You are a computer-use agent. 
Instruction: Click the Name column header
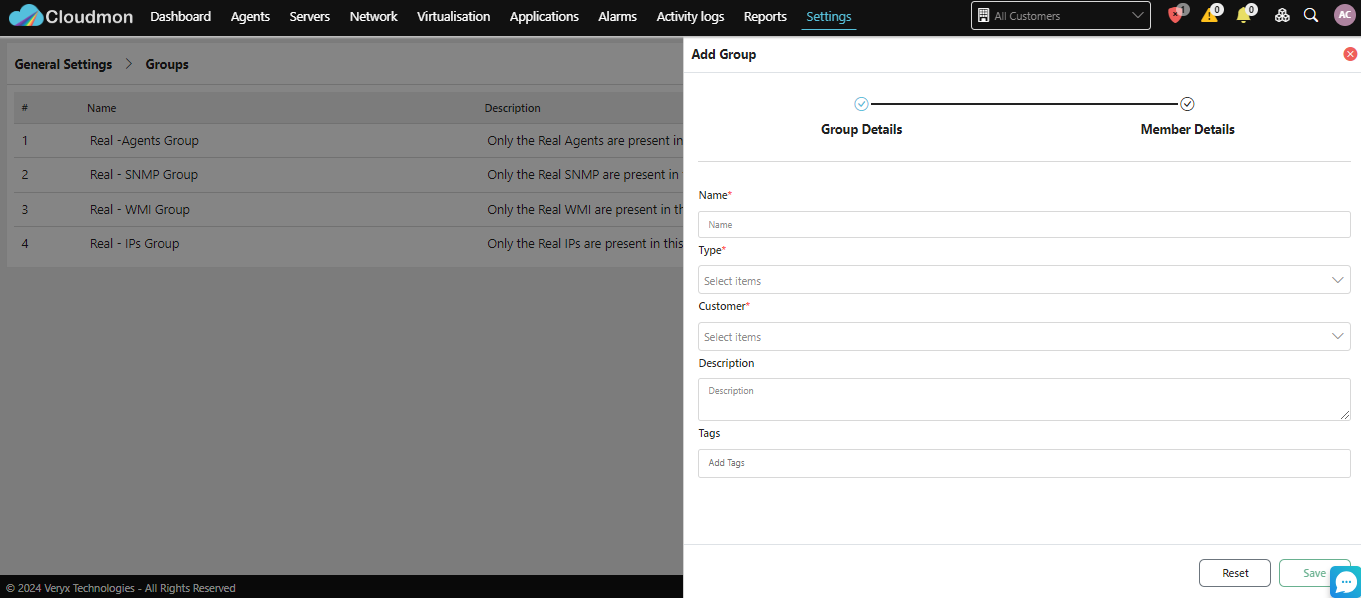tap(101, 108)
